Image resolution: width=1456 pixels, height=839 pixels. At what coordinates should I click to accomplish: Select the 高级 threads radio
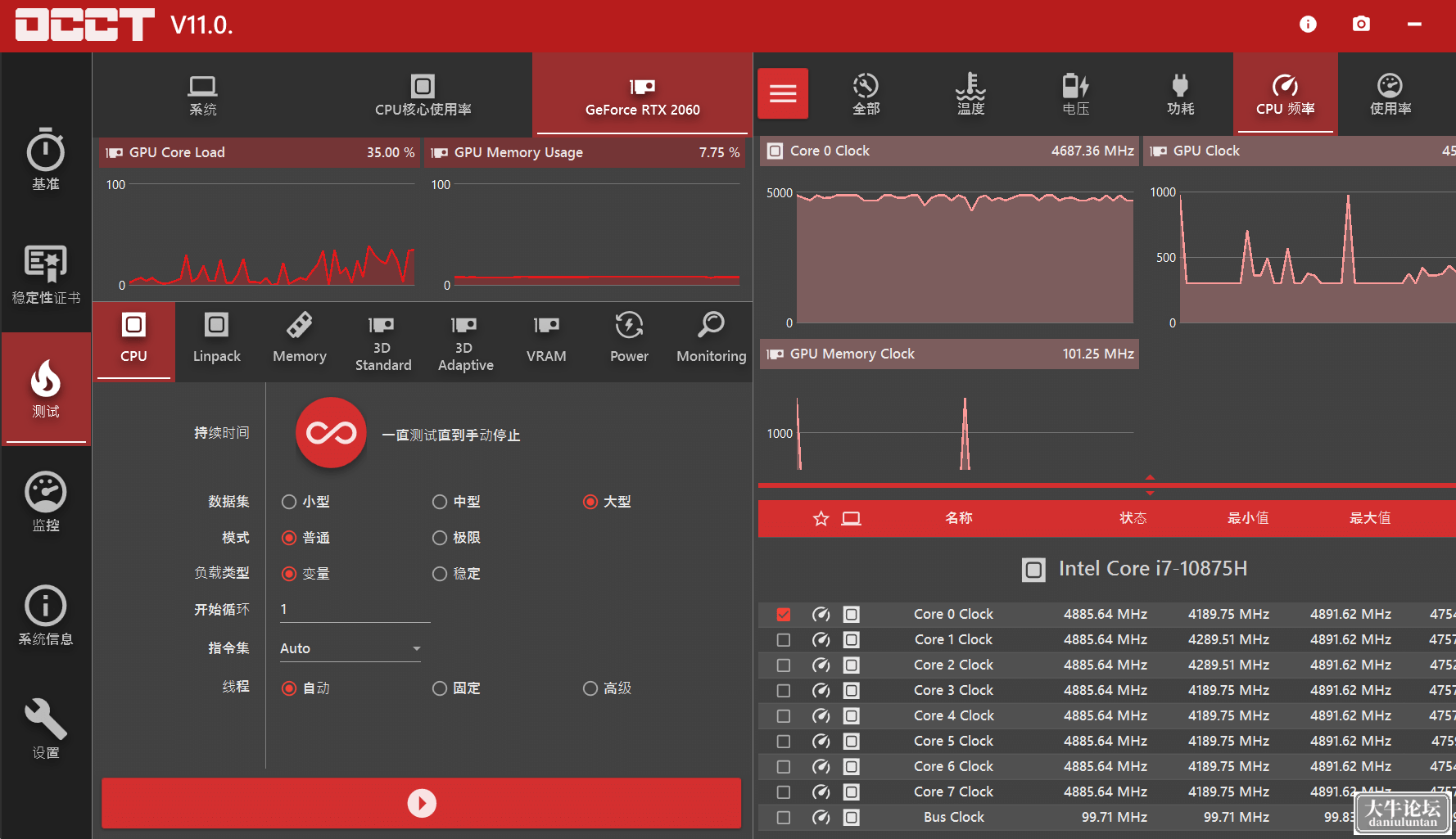tap(590, 688)
